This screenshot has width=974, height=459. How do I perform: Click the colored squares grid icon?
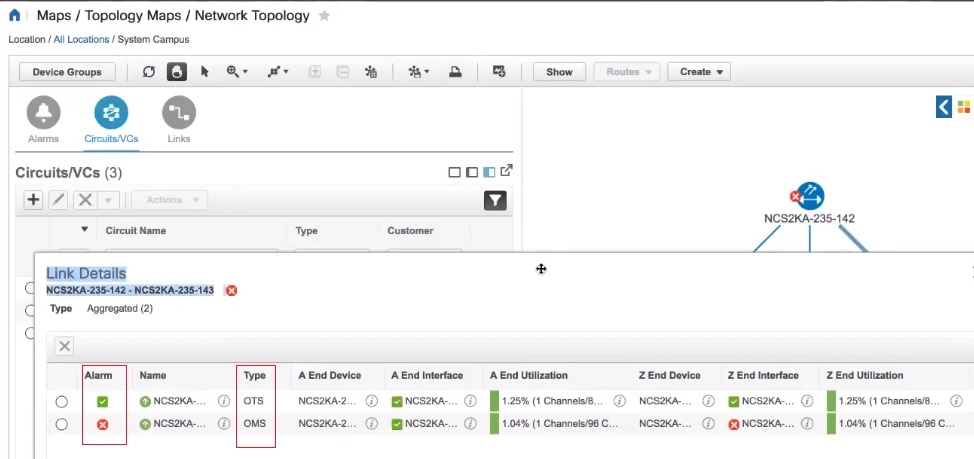pyautogui.click(x=963, y=107)
